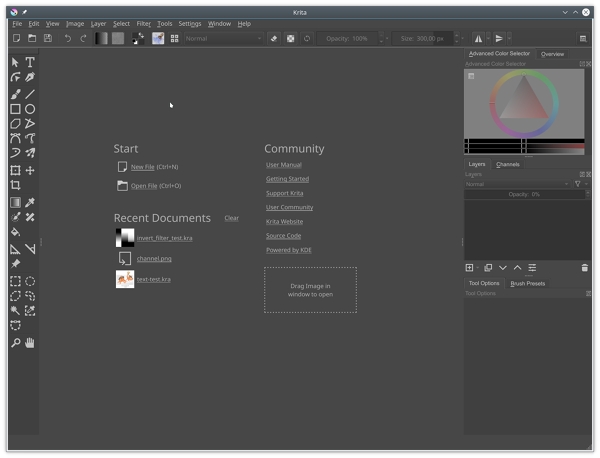
Task: Select the Elliptical Selection tool
Action: click(30, 281)
